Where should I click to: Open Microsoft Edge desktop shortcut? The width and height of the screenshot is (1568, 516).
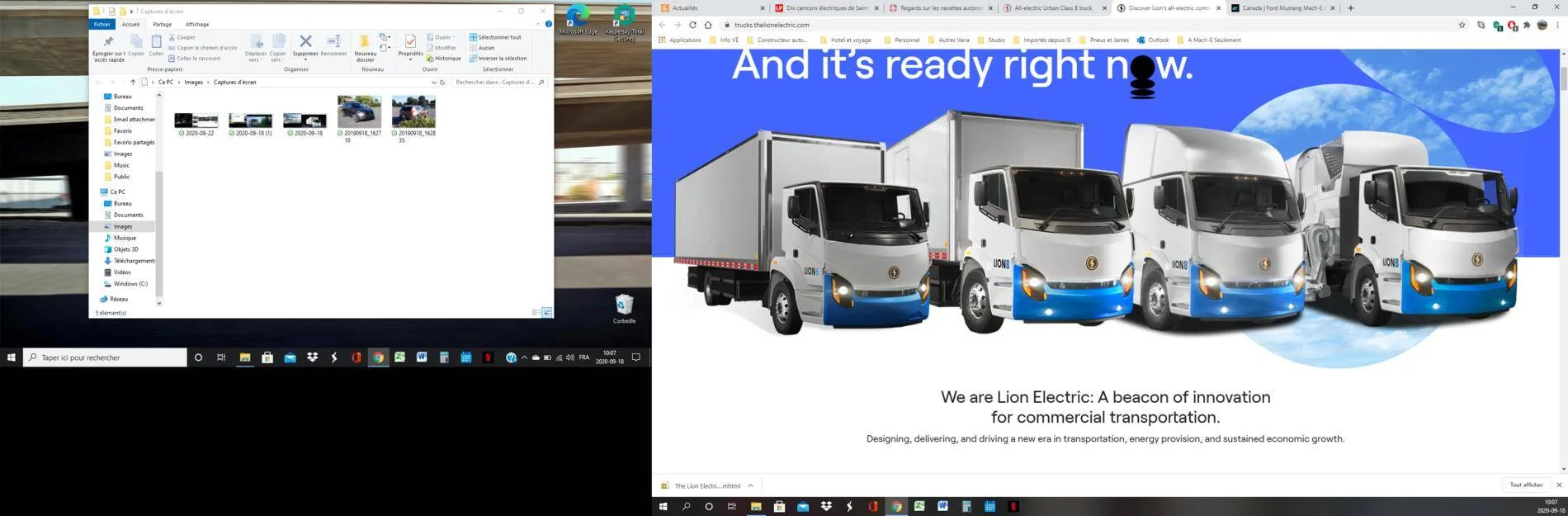[578, 20]
